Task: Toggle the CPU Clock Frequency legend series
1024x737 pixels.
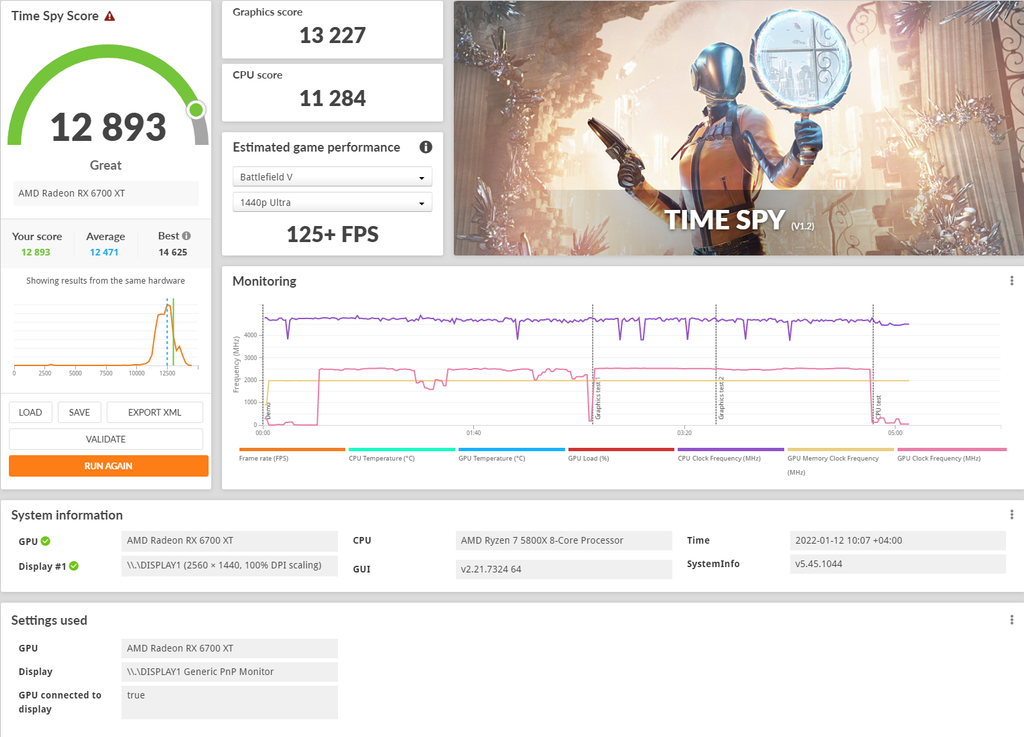Action: (730, 454)
